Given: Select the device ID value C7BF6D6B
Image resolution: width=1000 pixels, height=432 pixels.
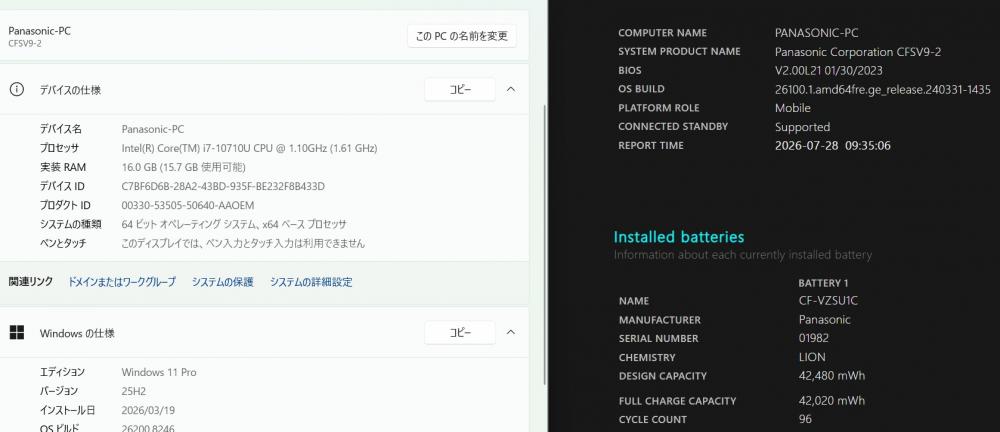Looking at the screenshot, I should tap(223, 186).
